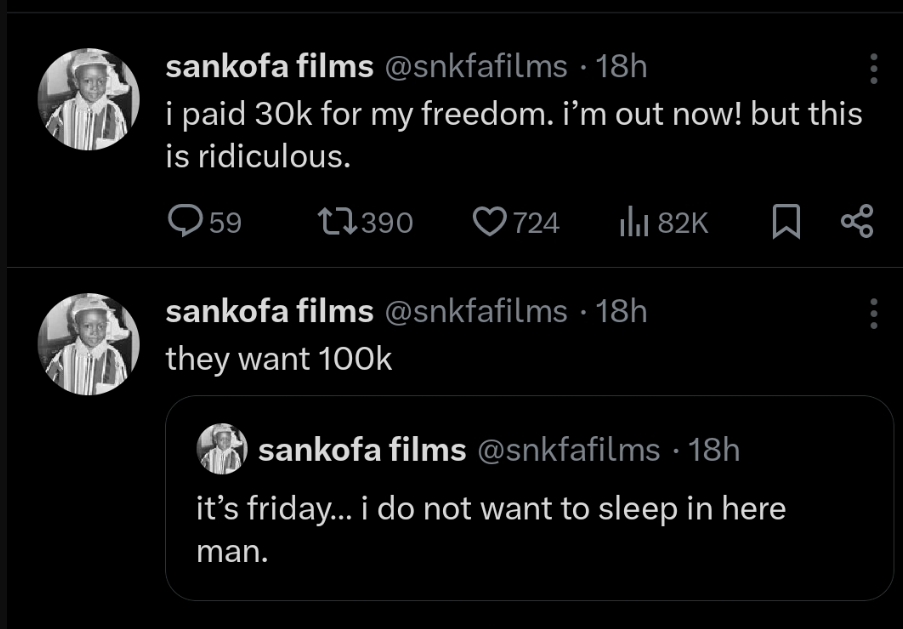Image resolution: width=903 pixels, height=629 pixels.
Task: Click the share icon on first tweet
Action: tap(856, 222)
